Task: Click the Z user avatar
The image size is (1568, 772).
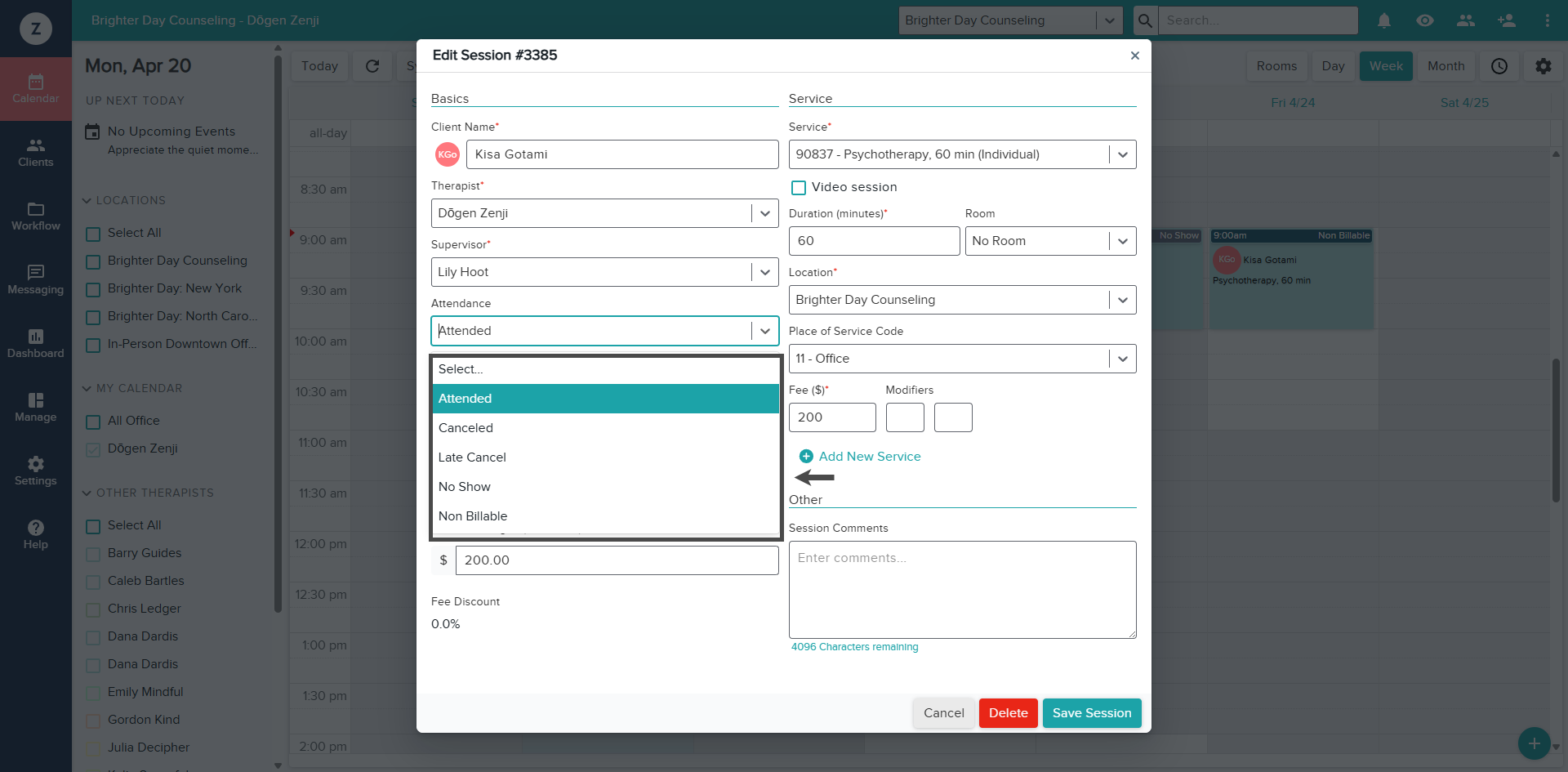Action: pos(36,29)
